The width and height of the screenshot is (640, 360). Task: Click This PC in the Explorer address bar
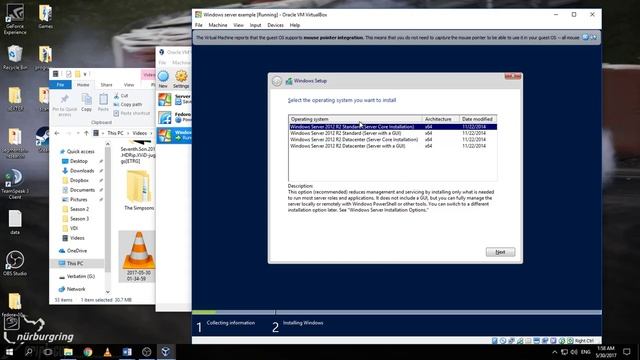[x=115, y=133]
